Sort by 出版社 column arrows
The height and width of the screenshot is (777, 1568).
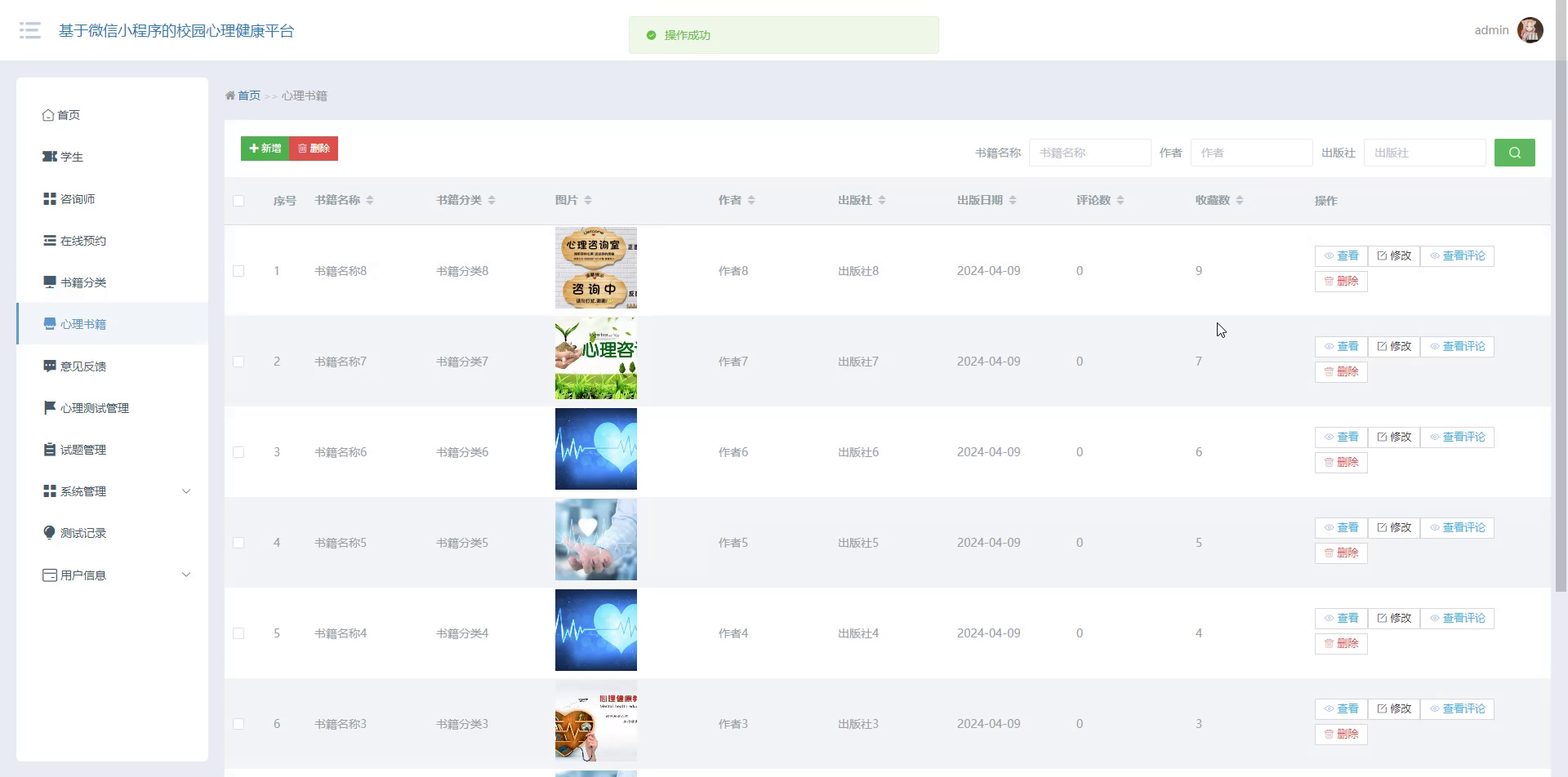882,200
